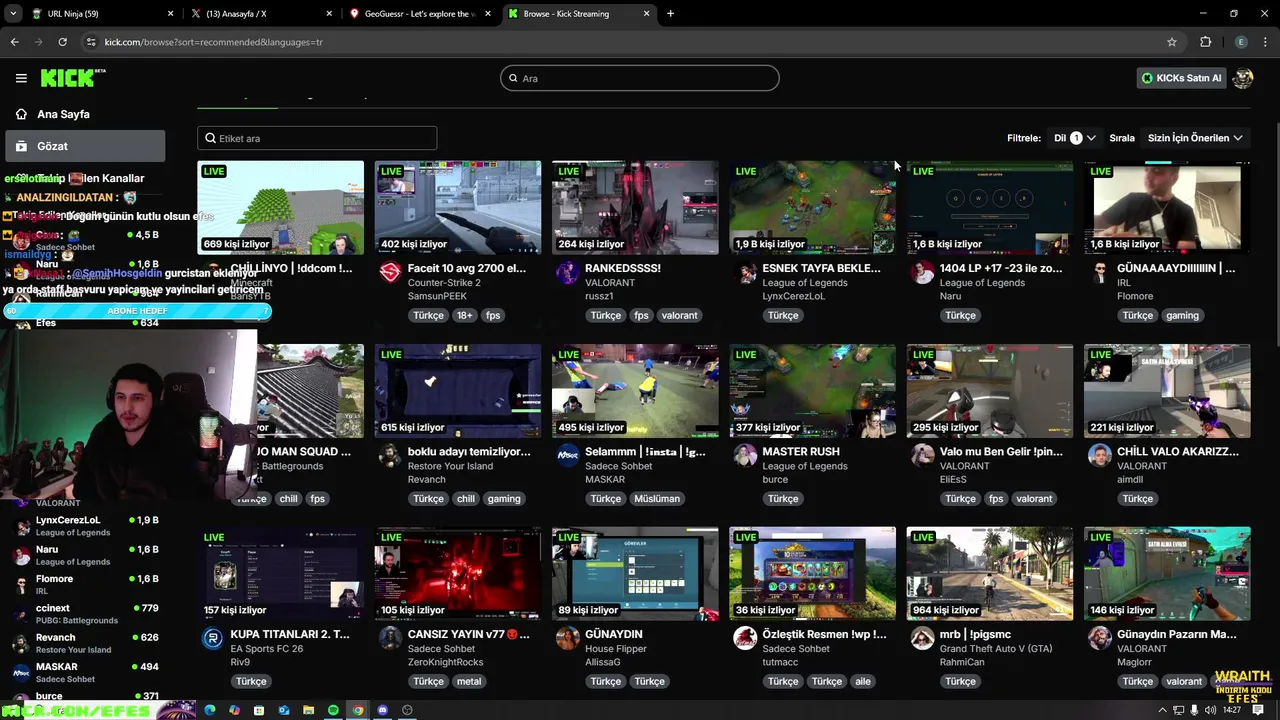
Task: Open the user profile avatar menu
Action: click(1243, 78)
